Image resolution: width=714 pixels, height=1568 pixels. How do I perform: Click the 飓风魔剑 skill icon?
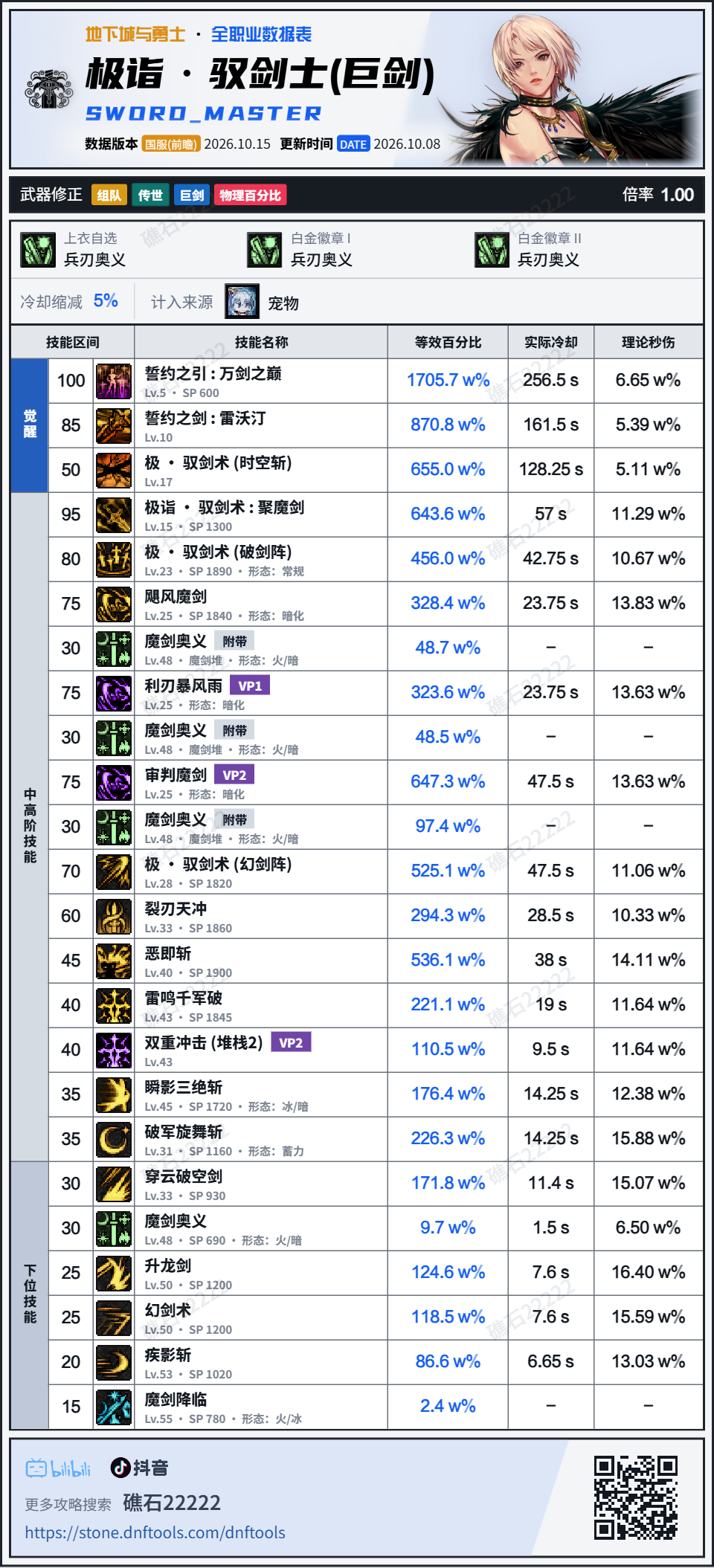tap(114, 604)
